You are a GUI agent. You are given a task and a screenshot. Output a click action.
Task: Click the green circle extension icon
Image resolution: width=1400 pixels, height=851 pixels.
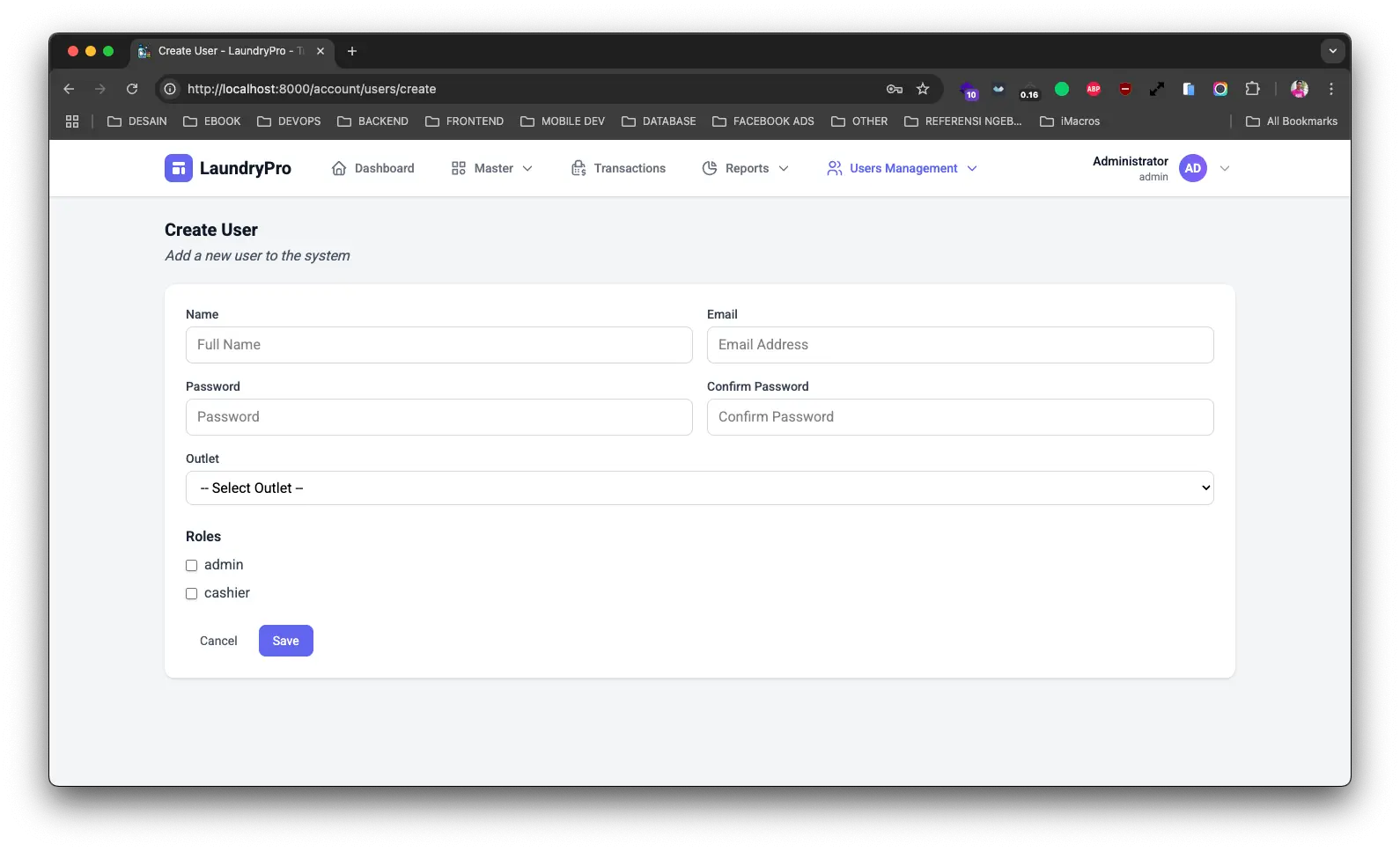pos(1062,89)
